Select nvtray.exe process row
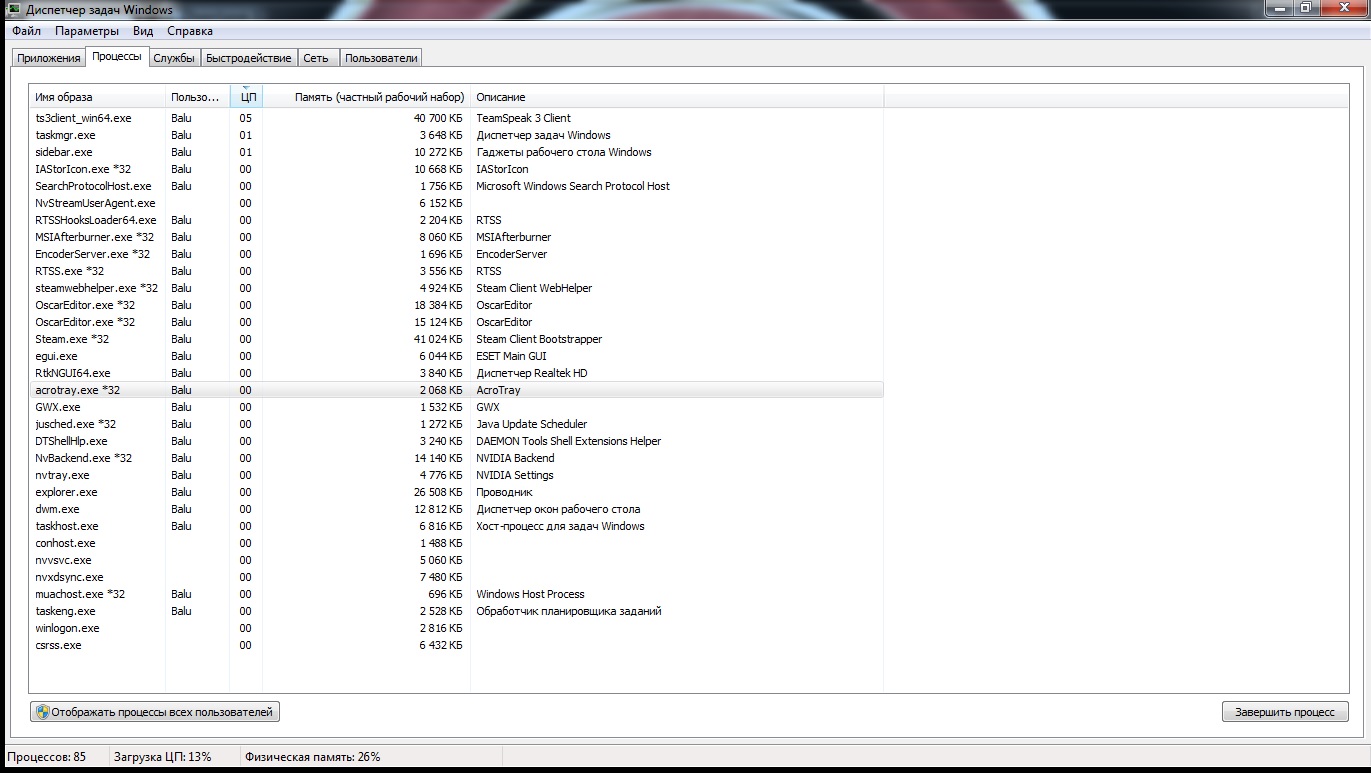This screenshot has height=773, width=1371. (x=457, y=475)
